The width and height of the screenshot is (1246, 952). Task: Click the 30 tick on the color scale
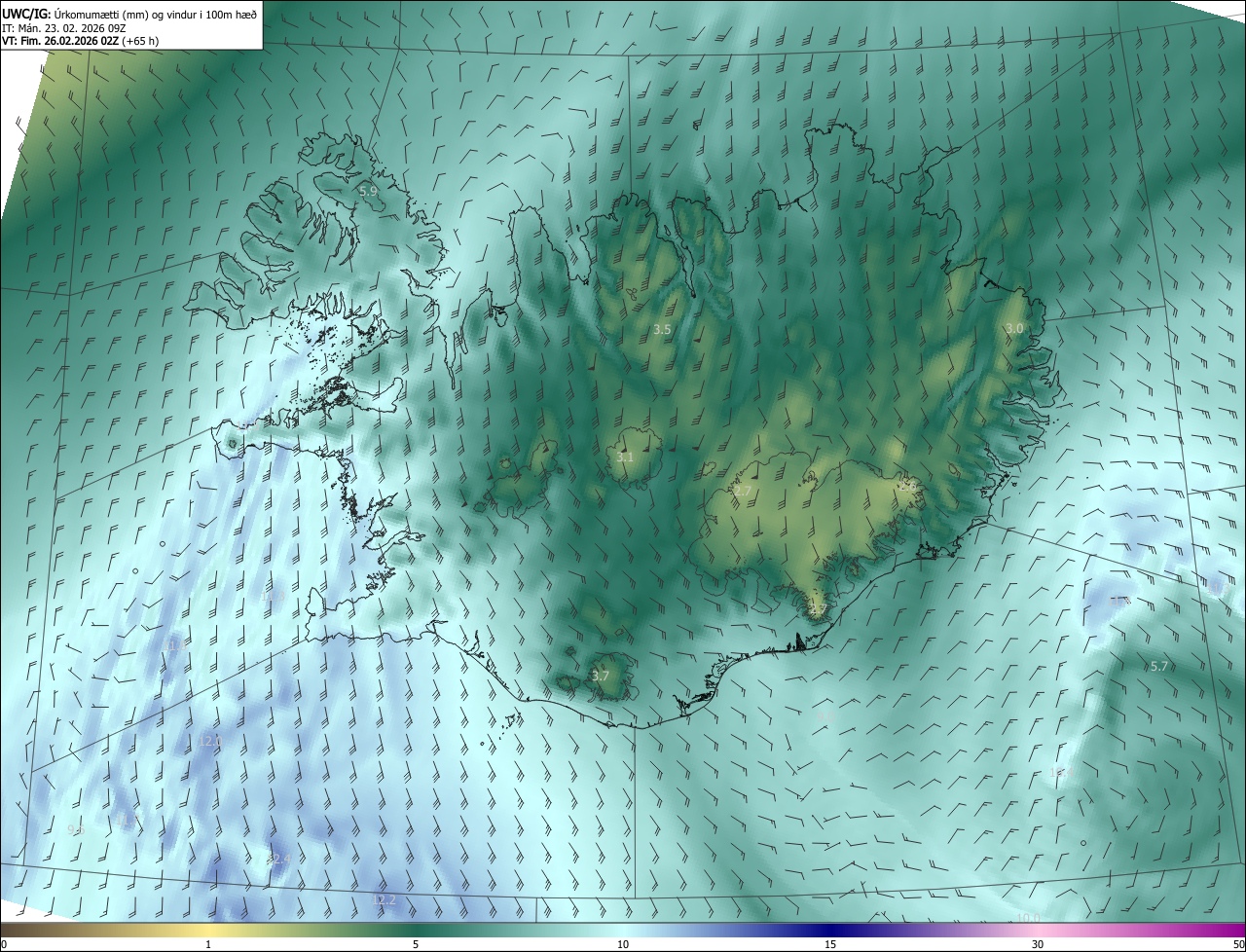(1038, 945)
